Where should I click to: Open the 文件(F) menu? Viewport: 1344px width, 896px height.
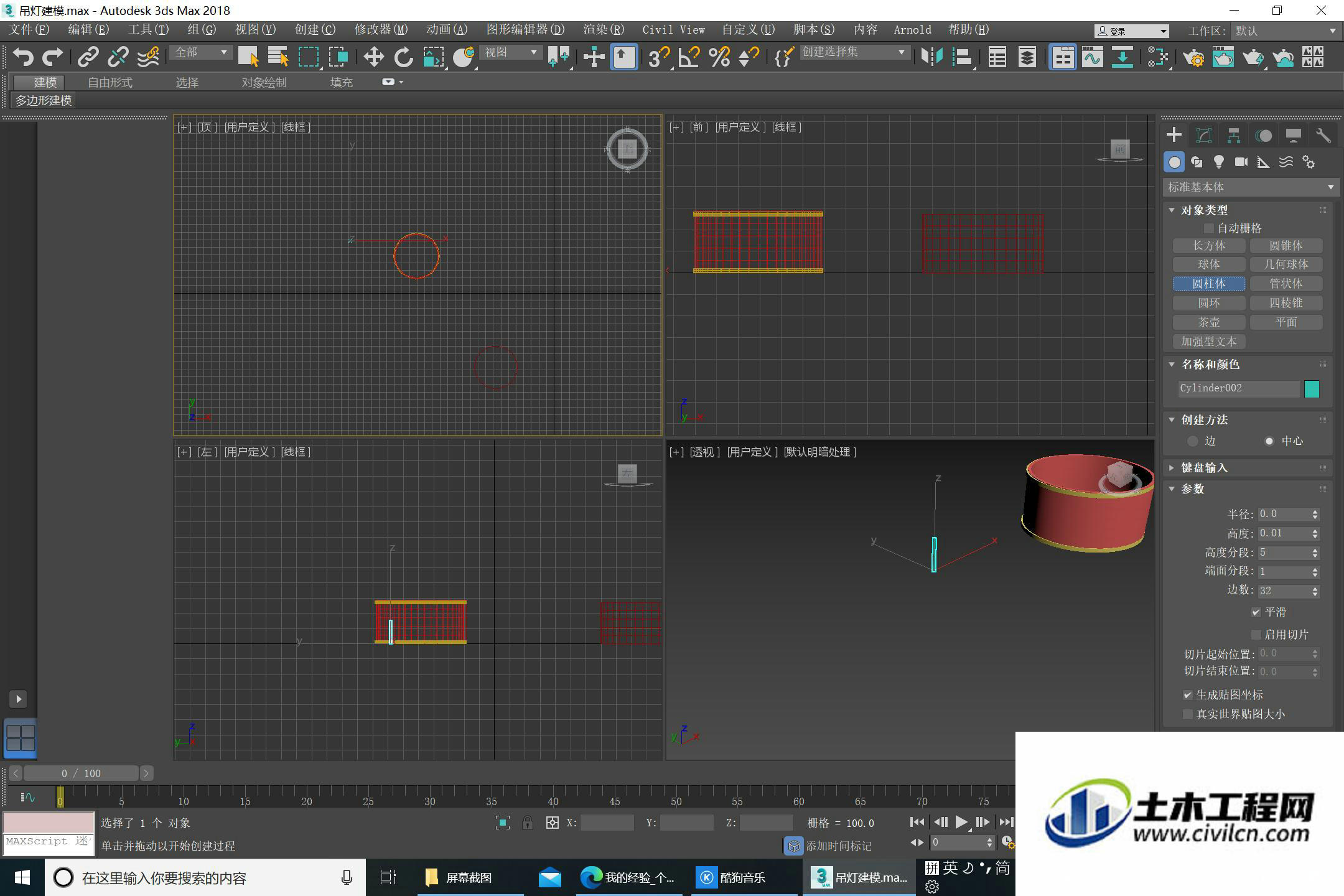29,30
